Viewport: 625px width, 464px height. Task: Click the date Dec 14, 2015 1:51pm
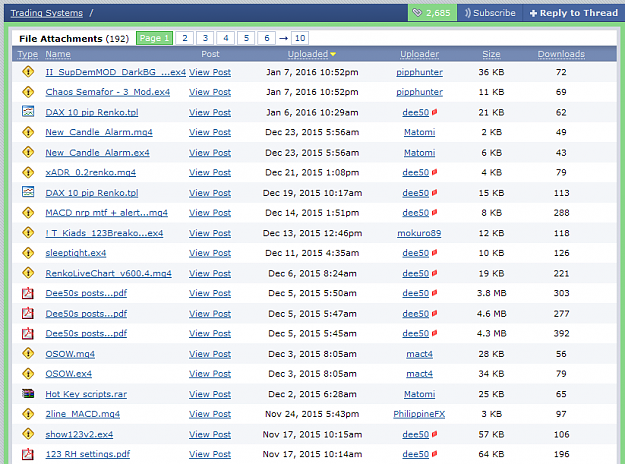312,212
